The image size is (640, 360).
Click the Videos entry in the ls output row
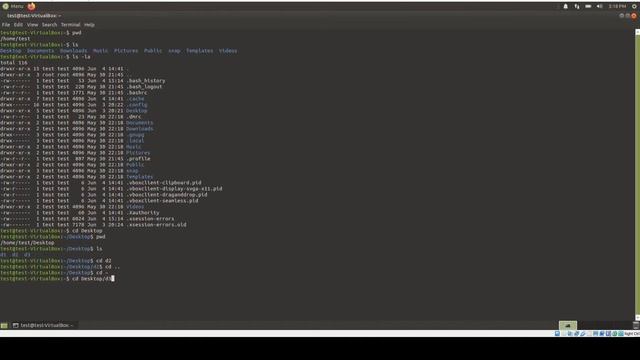228,51
